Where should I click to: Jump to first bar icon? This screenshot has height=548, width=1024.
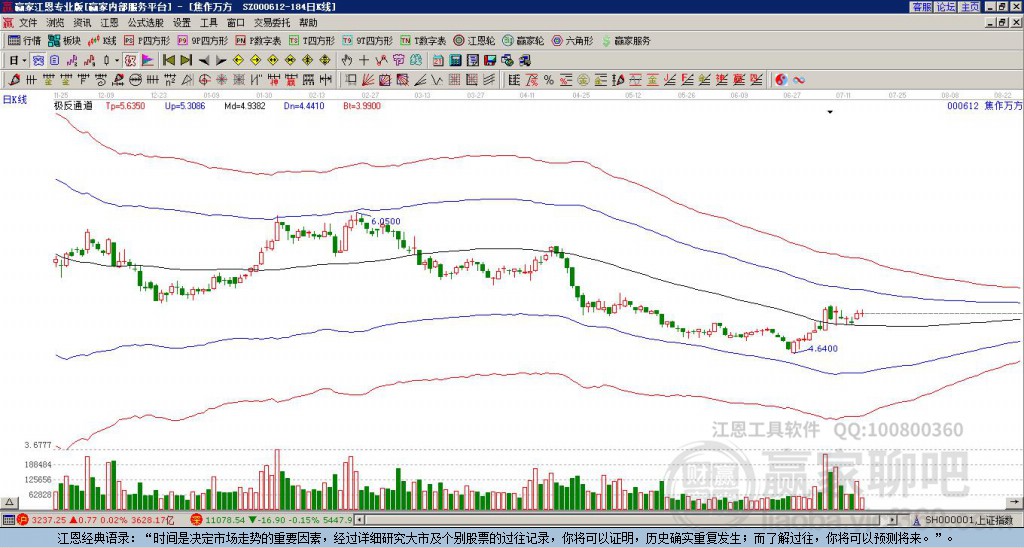169,61
